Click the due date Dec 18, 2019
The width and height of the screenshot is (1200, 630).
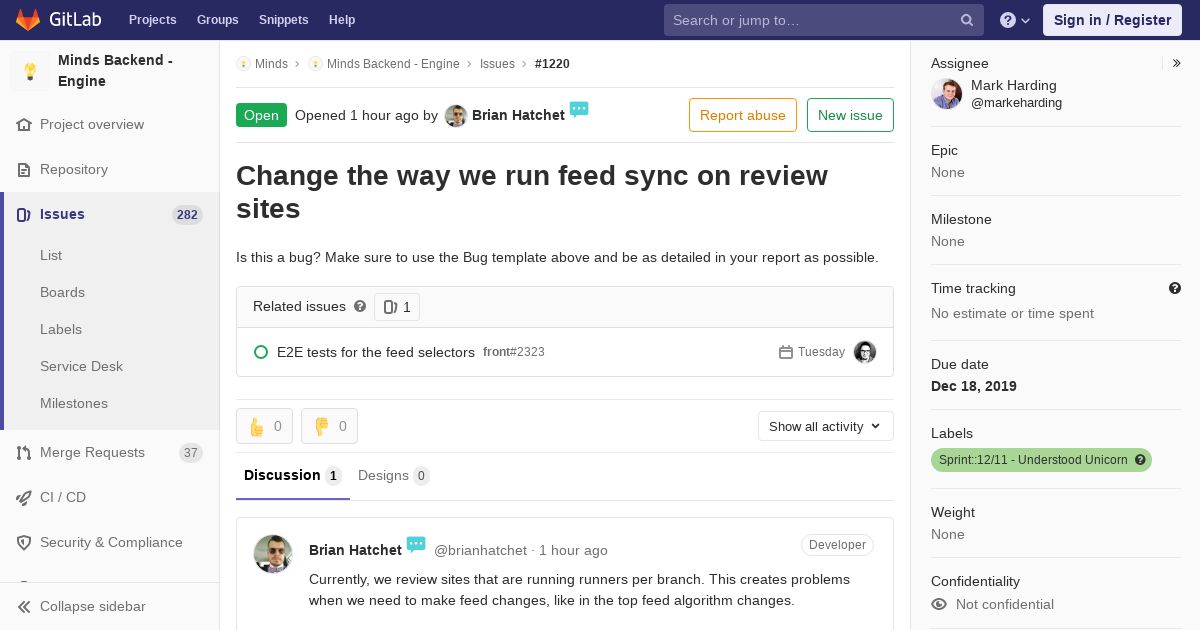974,387
